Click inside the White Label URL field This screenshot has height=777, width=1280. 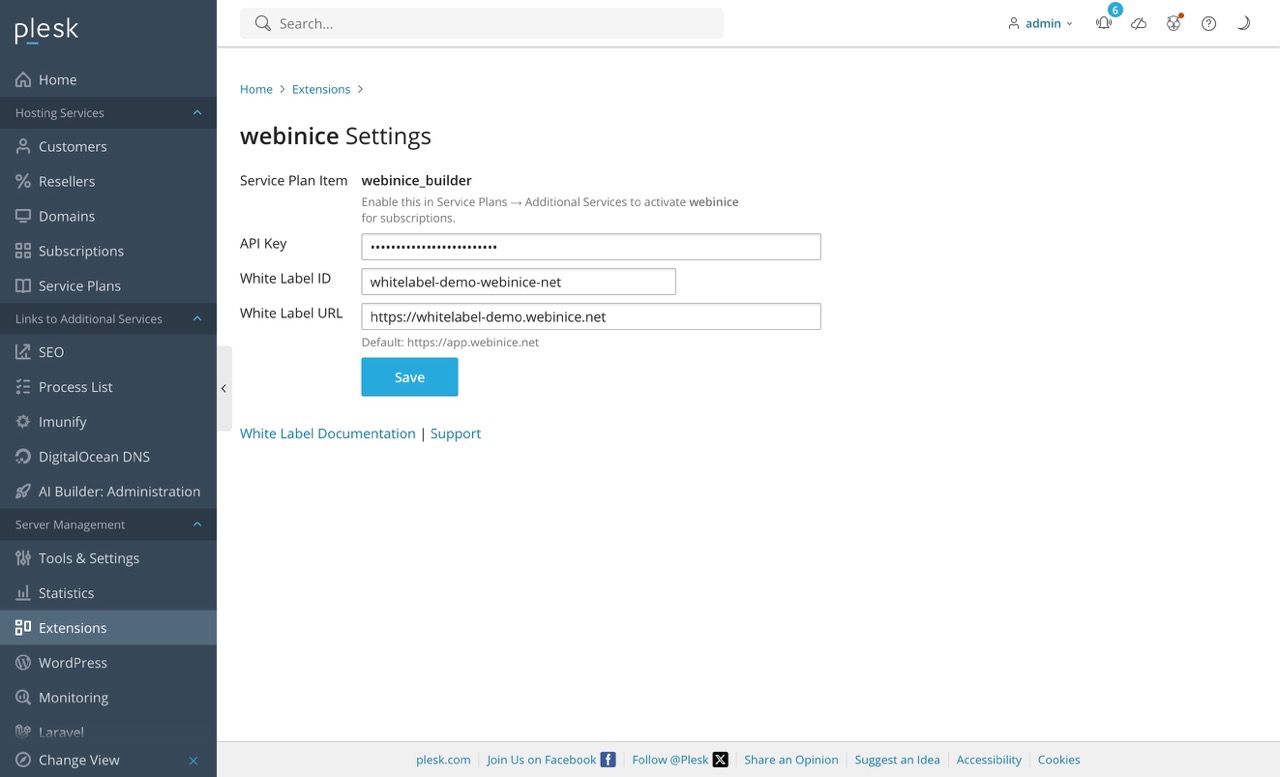(590, 316)
